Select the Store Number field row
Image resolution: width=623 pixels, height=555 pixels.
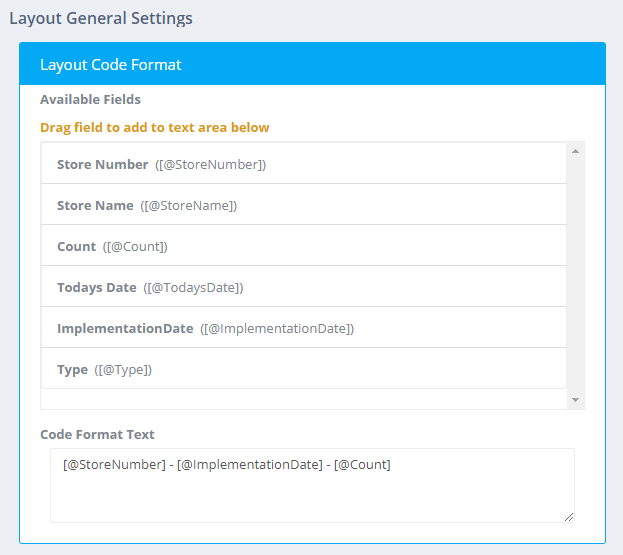(303, 164)
